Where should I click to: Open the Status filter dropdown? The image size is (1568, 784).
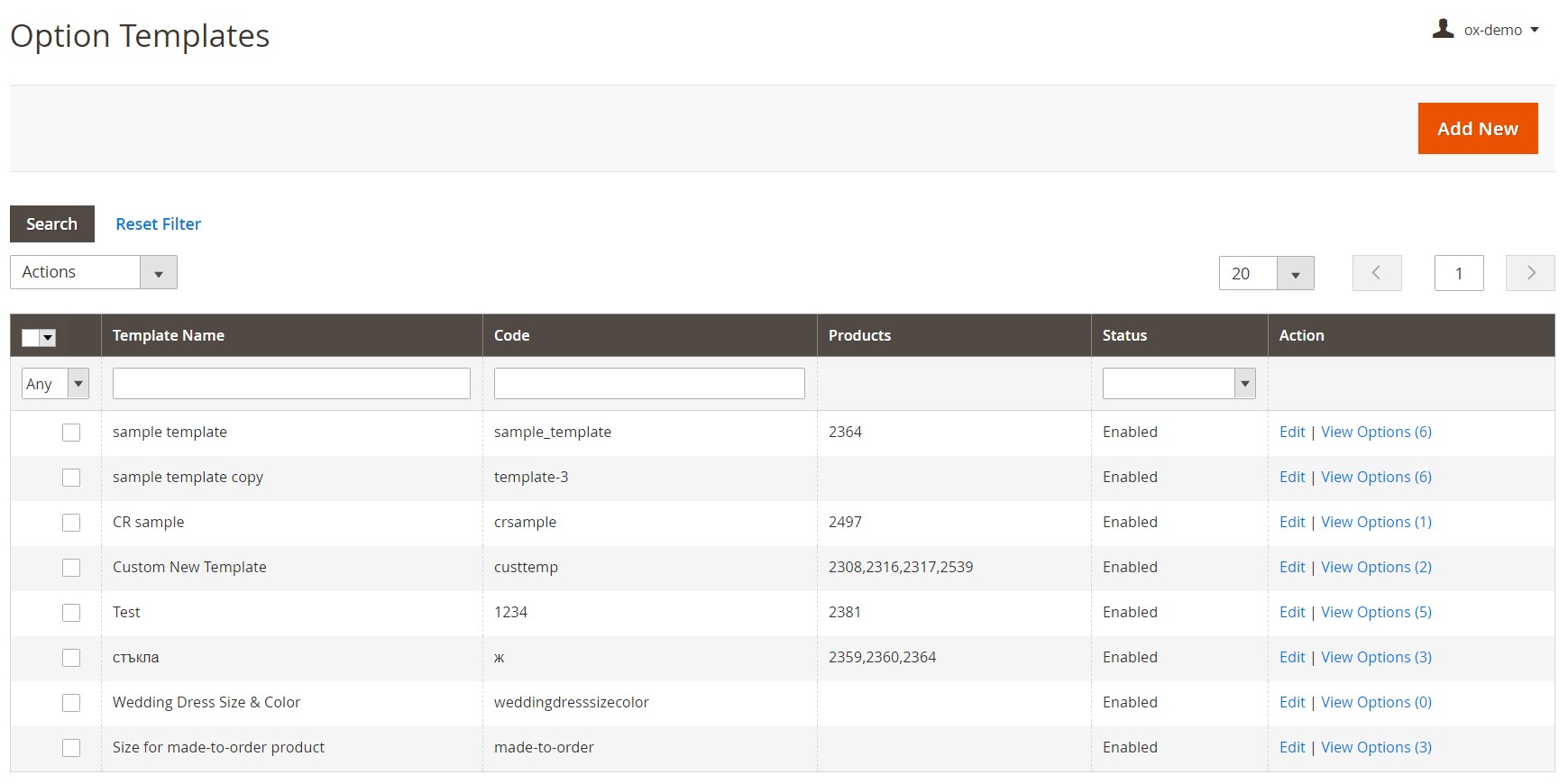click(x=1178, y=384)
